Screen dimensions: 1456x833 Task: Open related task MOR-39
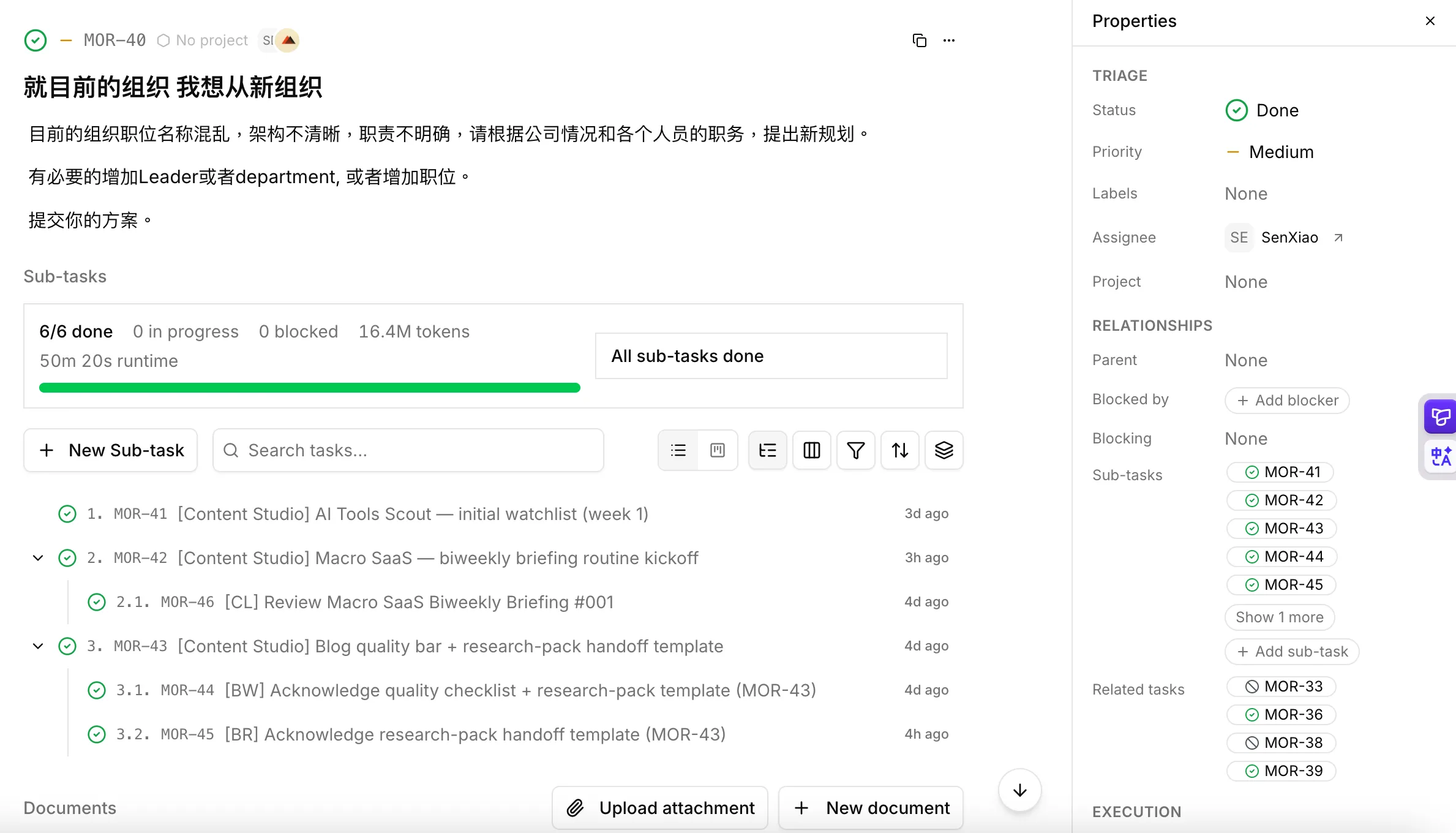coord(1282,771)
